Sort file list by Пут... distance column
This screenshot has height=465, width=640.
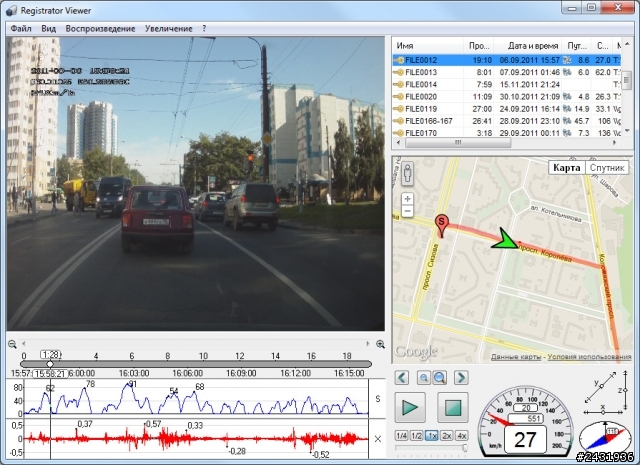577,46
